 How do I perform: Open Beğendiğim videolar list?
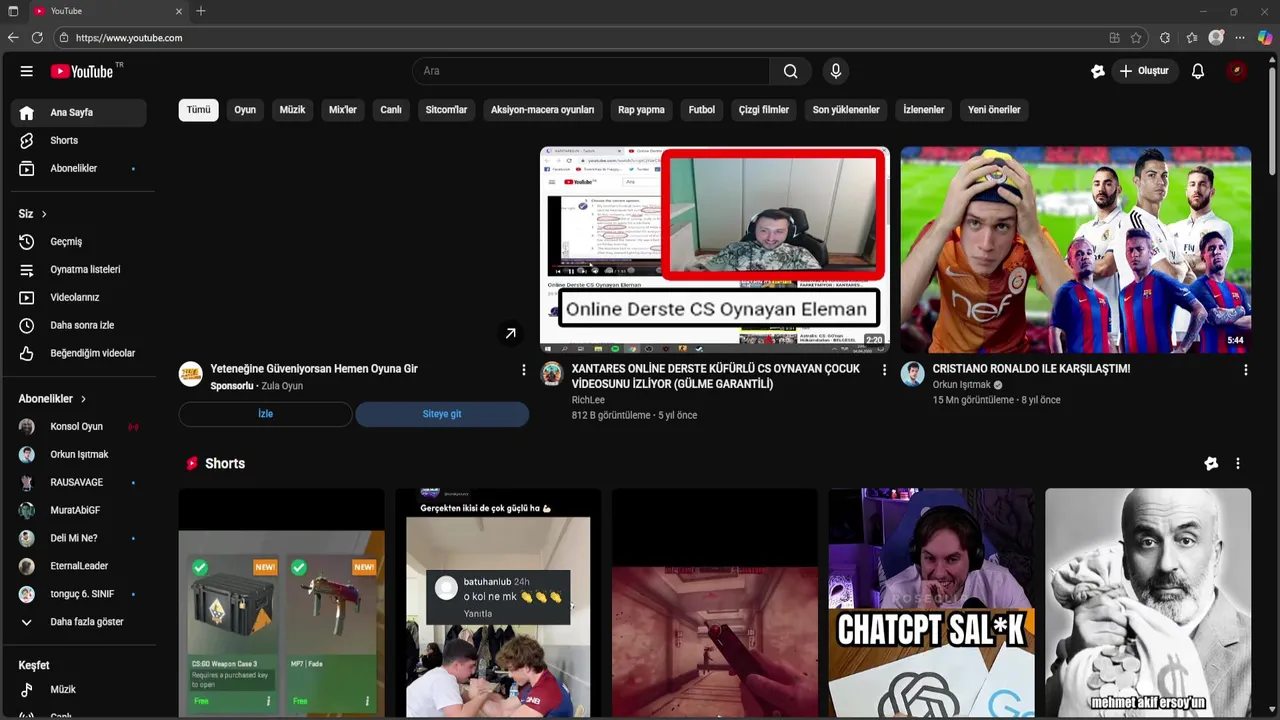79,354
